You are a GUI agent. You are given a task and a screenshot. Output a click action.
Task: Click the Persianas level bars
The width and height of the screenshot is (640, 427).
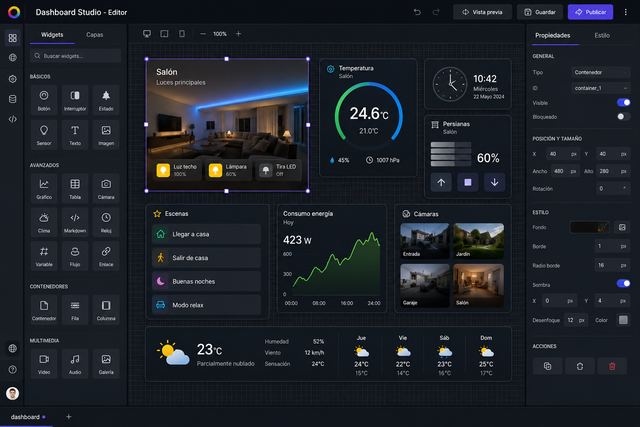pyautogui.click(x=451, y=154)
